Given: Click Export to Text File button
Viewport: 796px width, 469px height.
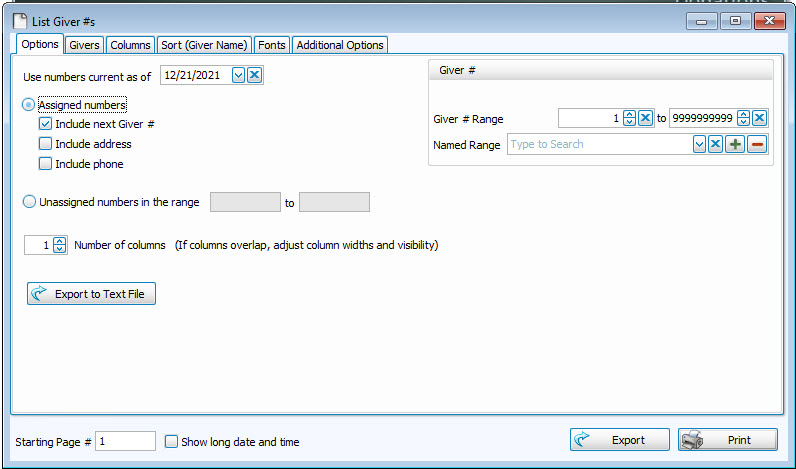Looking at the screenshot, I should [91, 294].
